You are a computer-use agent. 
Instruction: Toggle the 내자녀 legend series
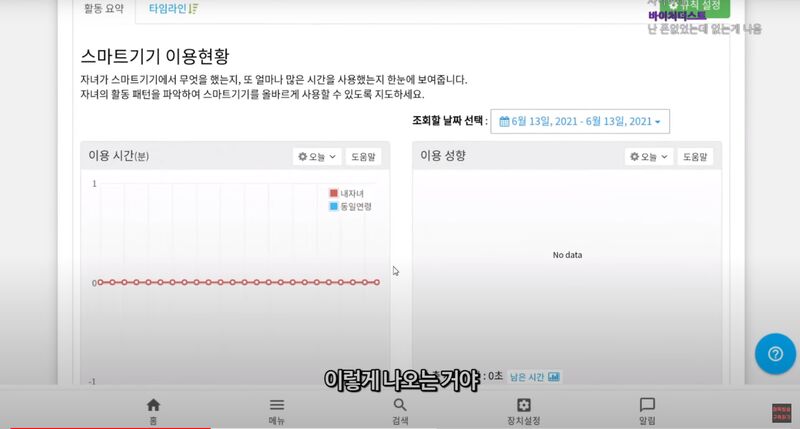point(348,193)
